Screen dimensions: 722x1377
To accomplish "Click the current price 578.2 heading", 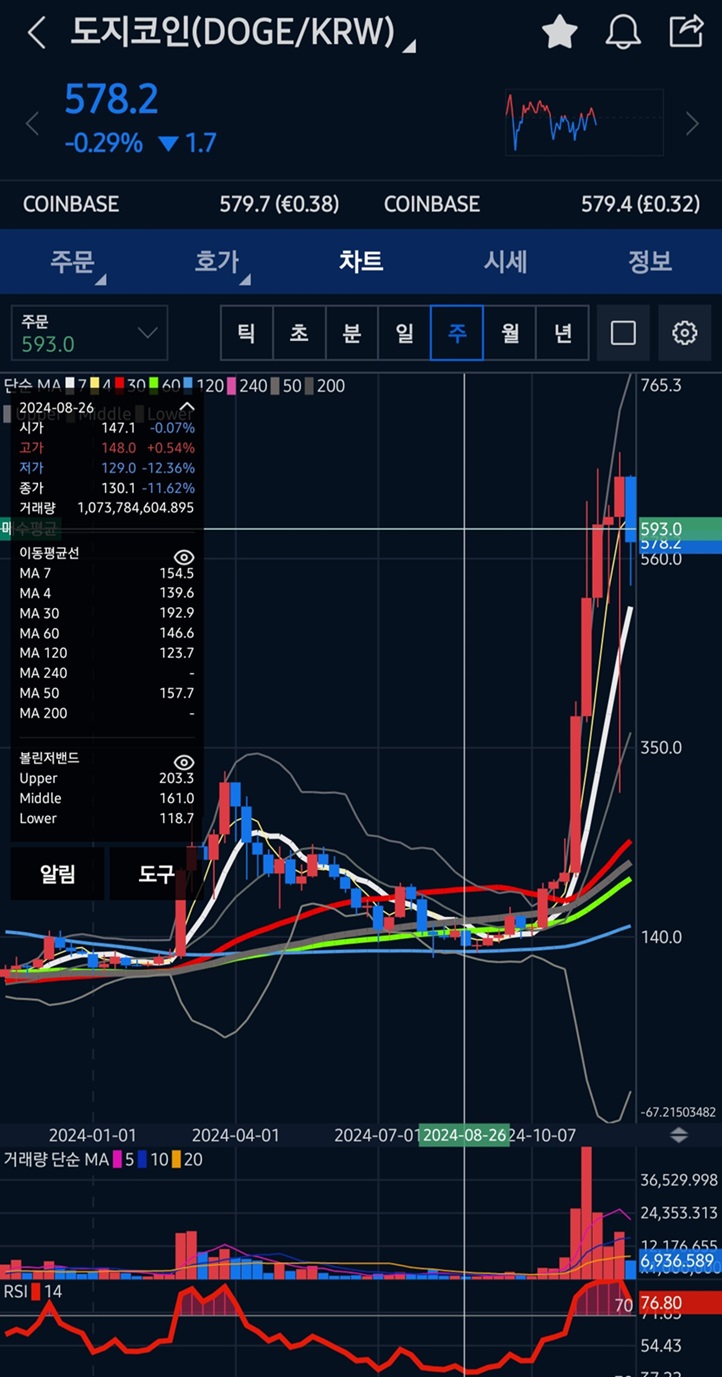I will coord(111,100).
